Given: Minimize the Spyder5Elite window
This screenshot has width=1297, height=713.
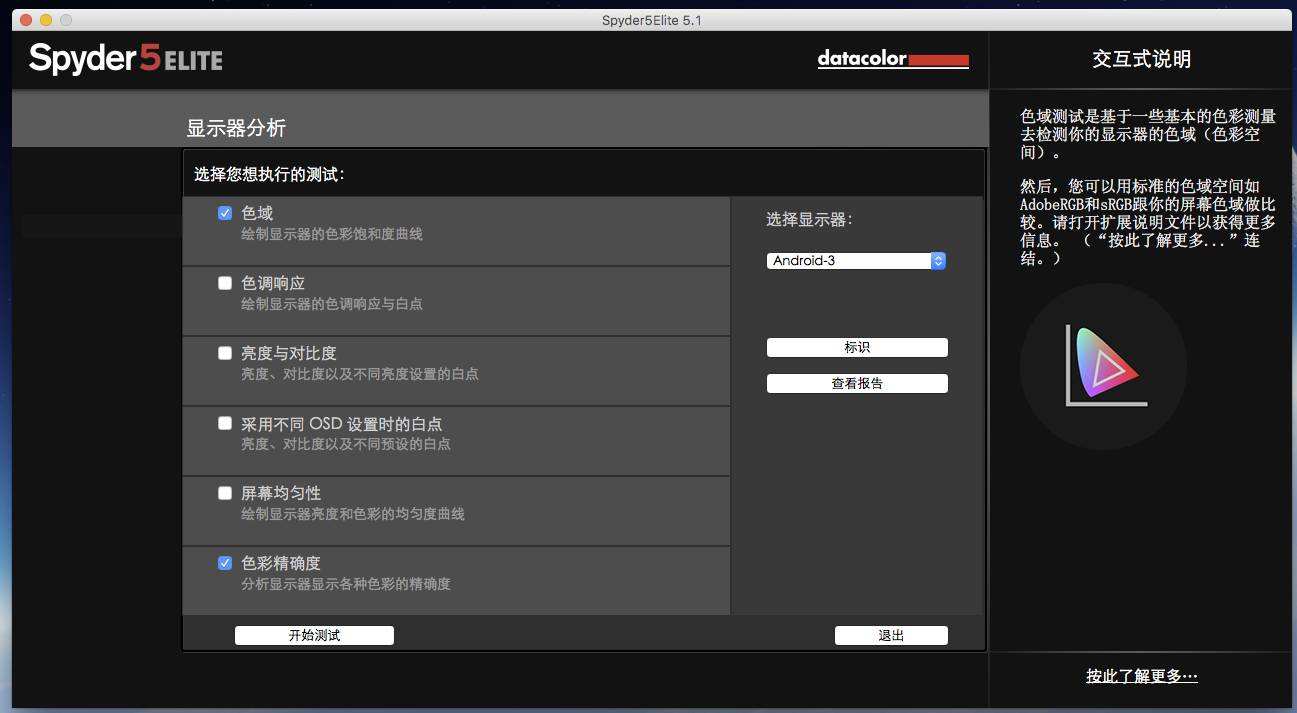Looking at the screenshot, I should coord(46,20).
